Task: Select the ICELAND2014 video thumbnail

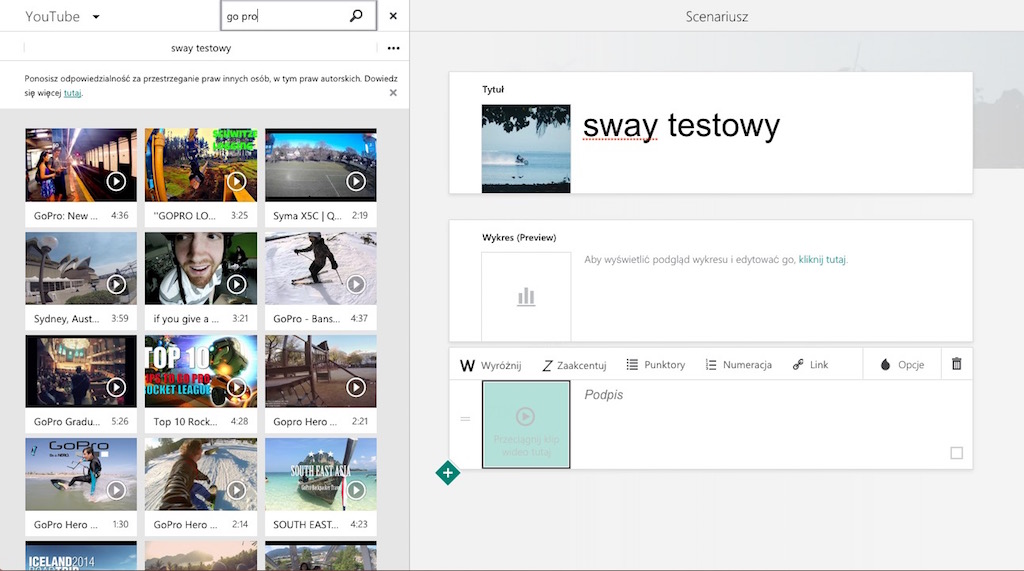Action: point(81,556)
